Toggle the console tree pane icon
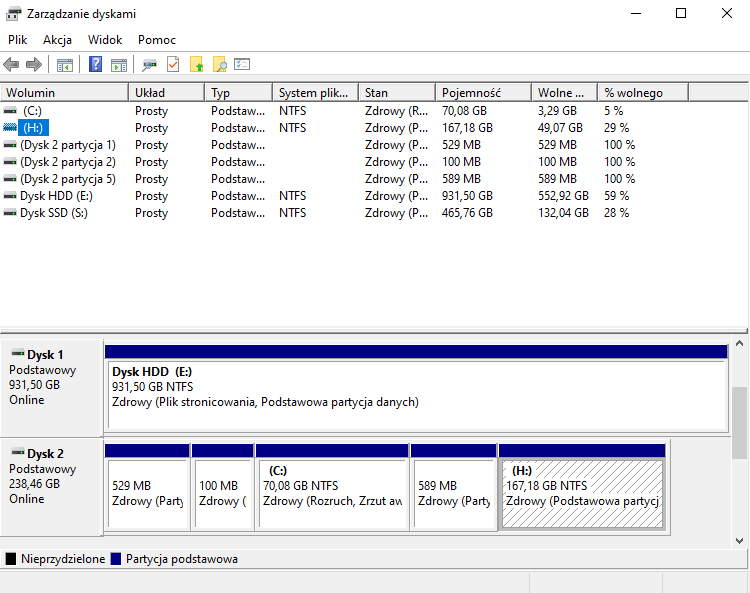This screenshot has width=750, height=593. pyautogui.click(x=65, y=65)
